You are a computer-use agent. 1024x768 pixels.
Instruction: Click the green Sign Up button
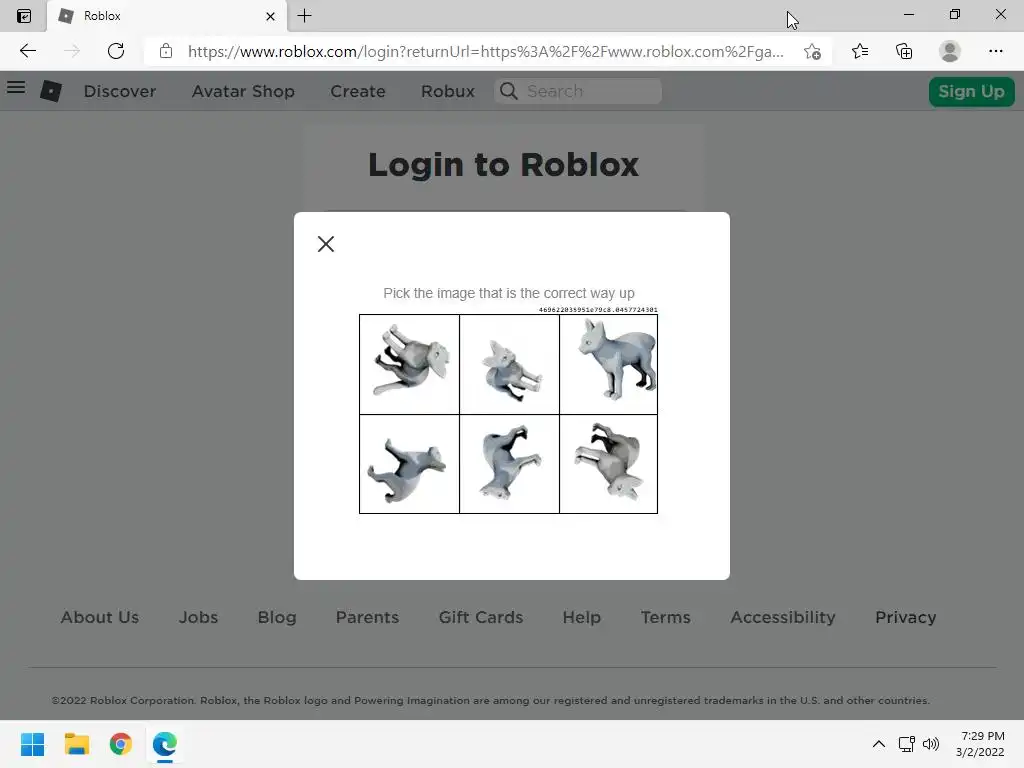971,91
